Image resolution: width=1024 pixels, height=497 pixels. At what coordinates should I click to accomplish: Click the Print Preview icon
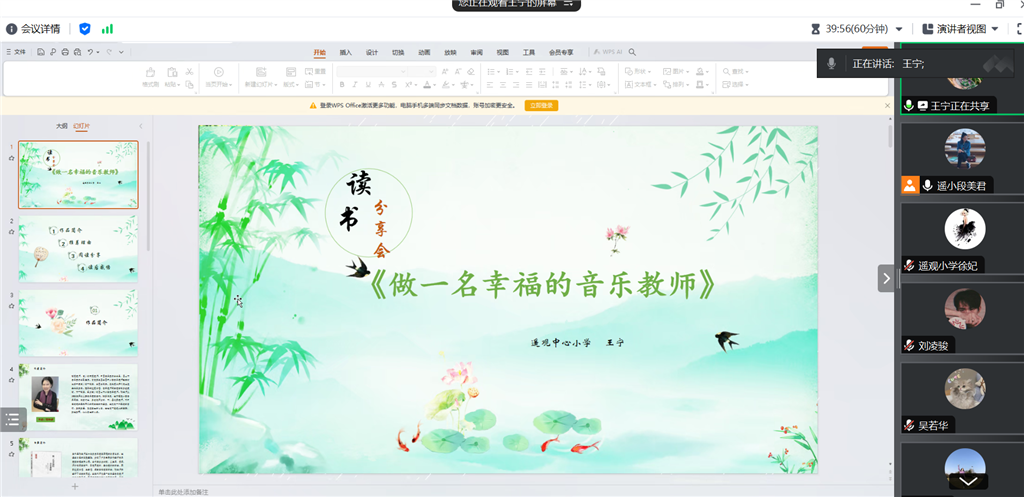click(x=77, y=52)
